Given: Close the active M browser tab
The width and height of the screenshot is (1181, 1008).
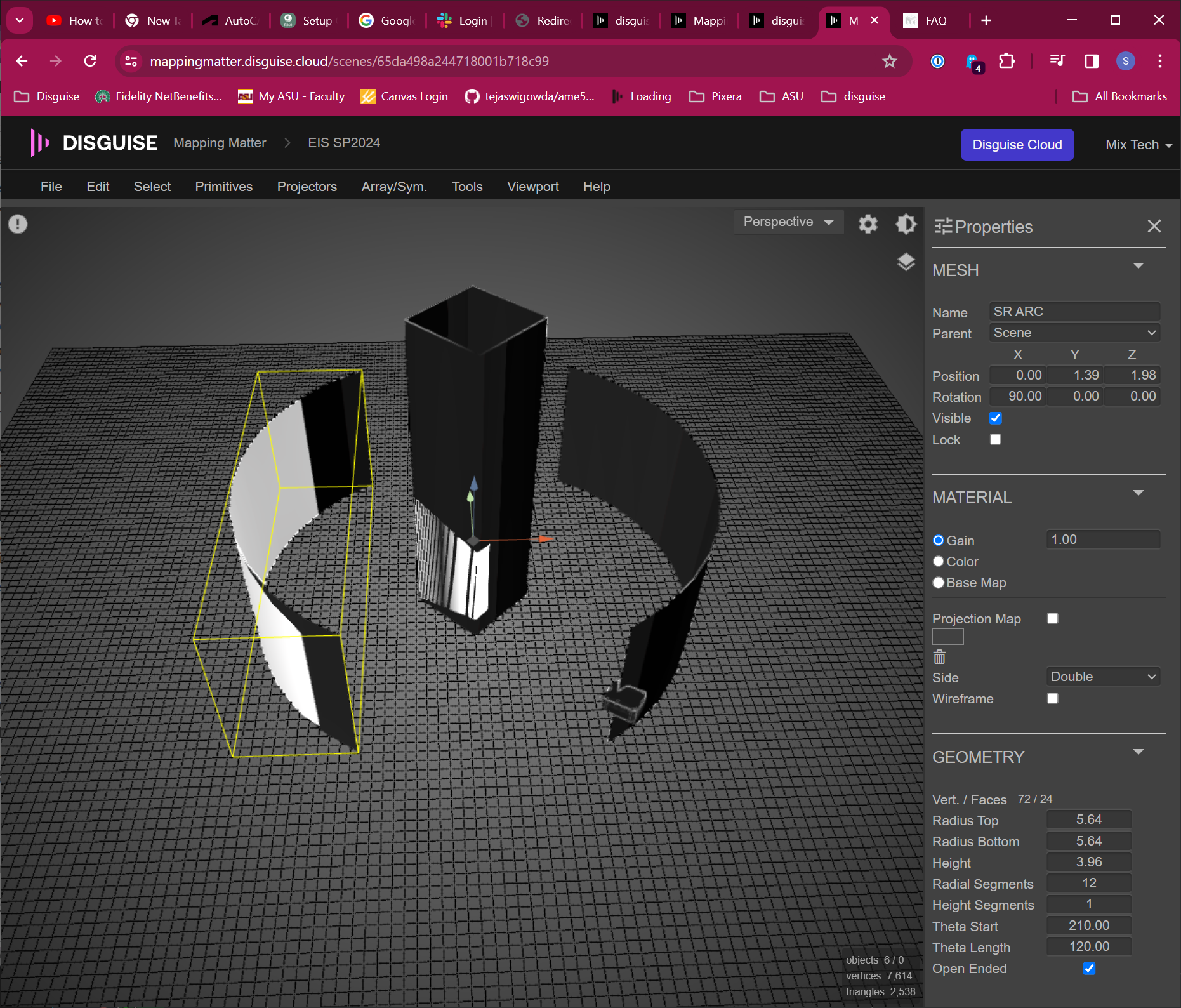Looking at the screenshot, I should (x=874, y=20).
